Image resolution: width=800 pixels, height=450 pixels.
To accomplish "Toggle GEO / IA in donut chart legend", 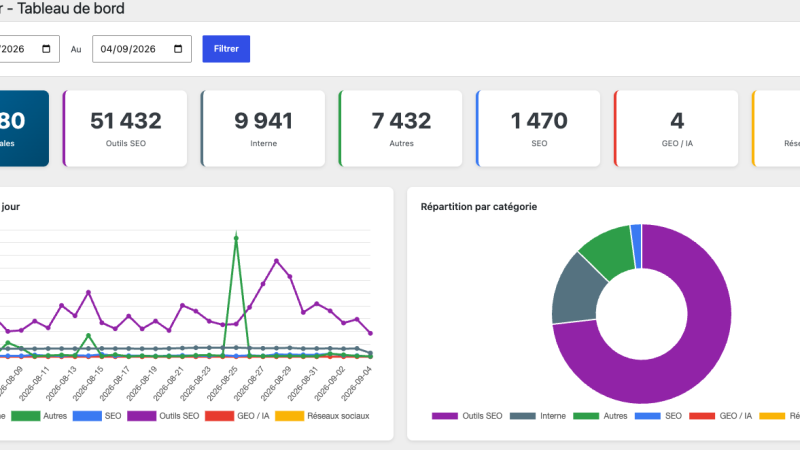I will (x=720, y=416).
